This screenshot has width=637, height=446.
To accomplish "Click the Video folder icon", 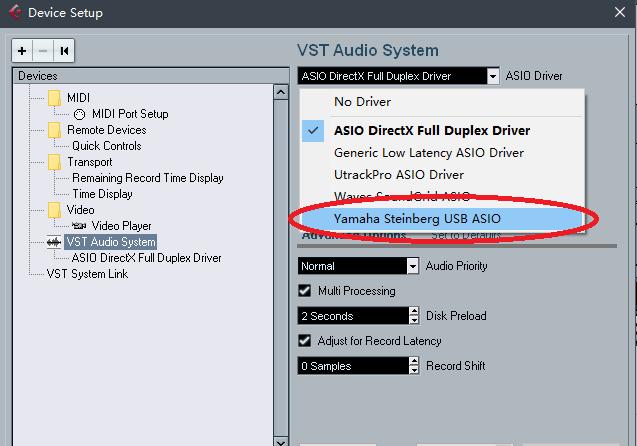I will point(54,210).
